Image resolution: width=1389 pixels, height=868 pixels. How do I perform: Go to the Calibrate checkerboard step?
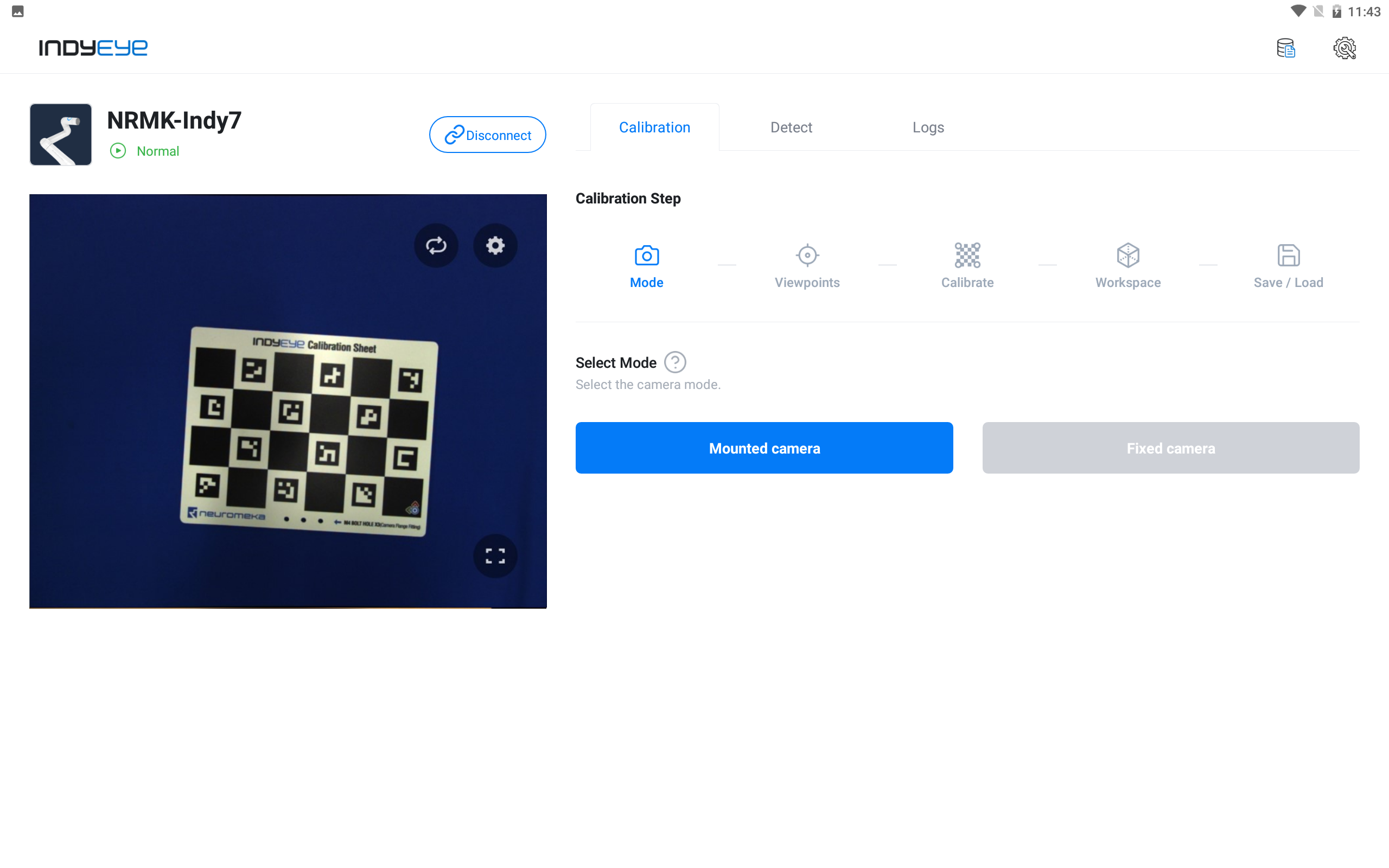[x=967, y=266]
